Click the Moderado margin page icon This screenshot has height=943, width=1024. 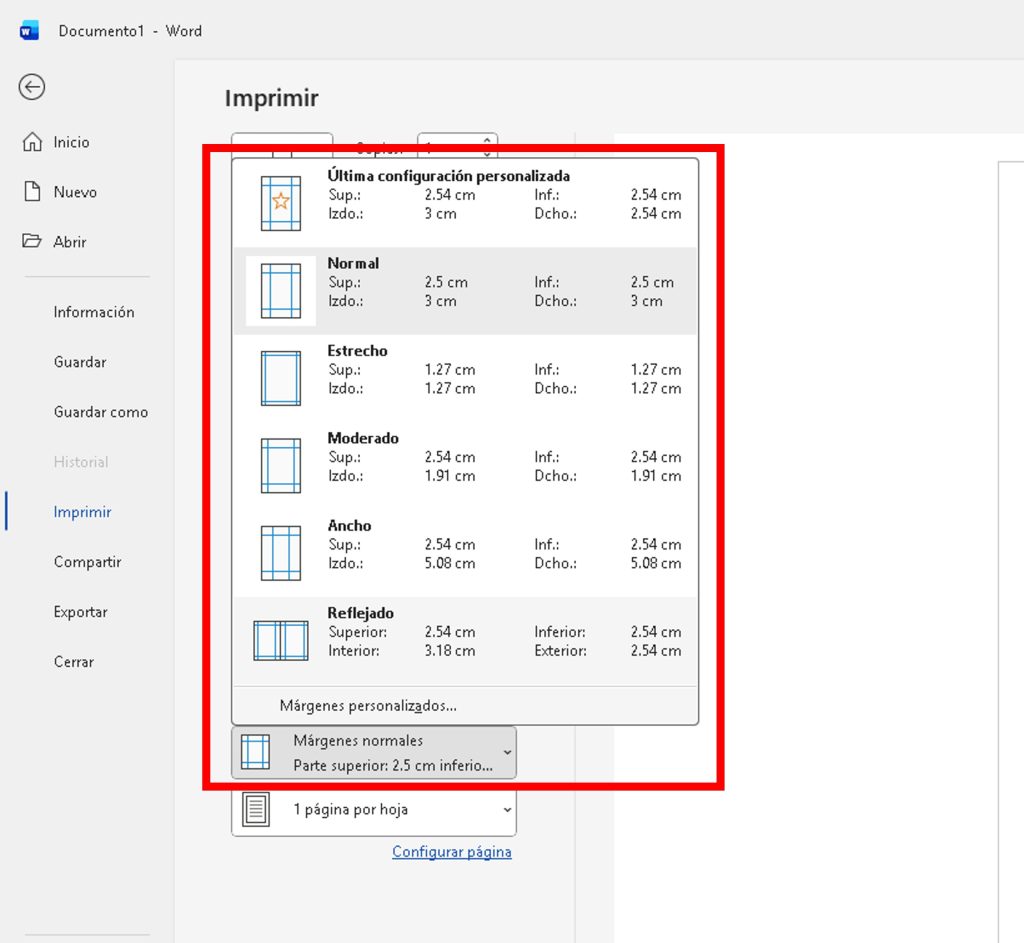(x=281, y=465)
